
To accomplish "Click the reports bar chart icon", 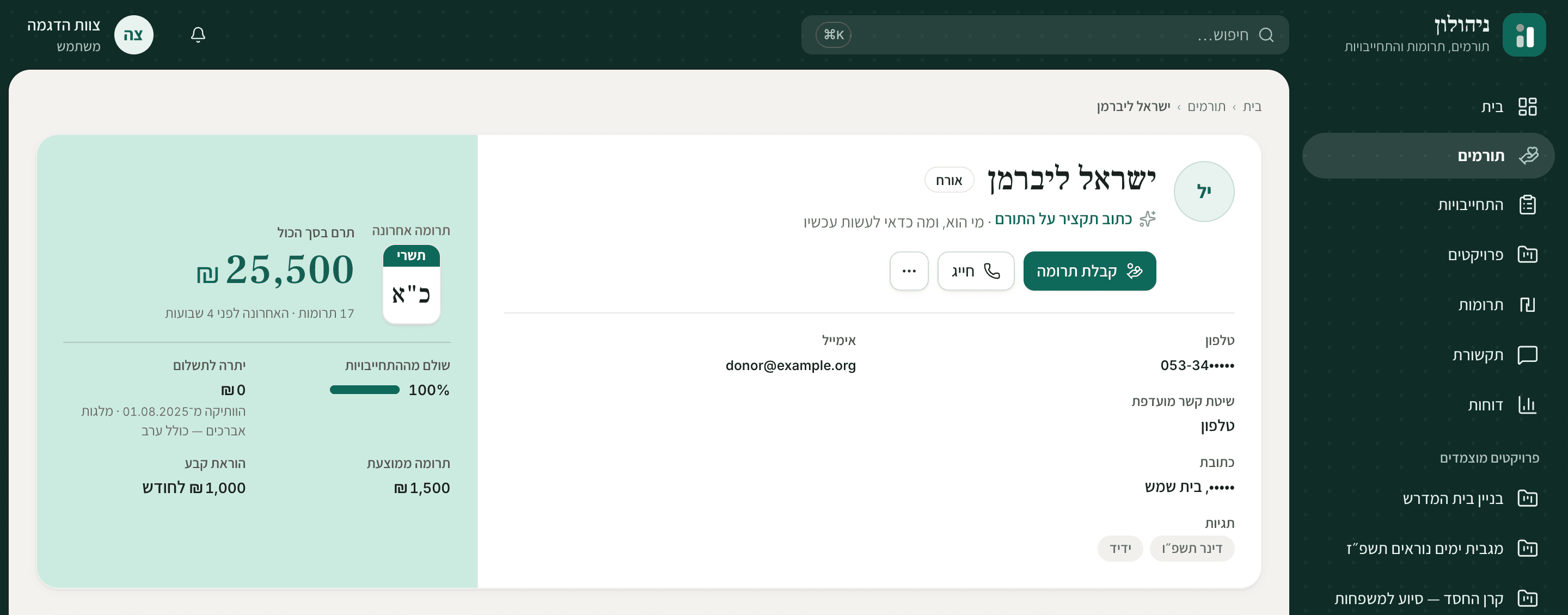I will [x=1527, y=404].
